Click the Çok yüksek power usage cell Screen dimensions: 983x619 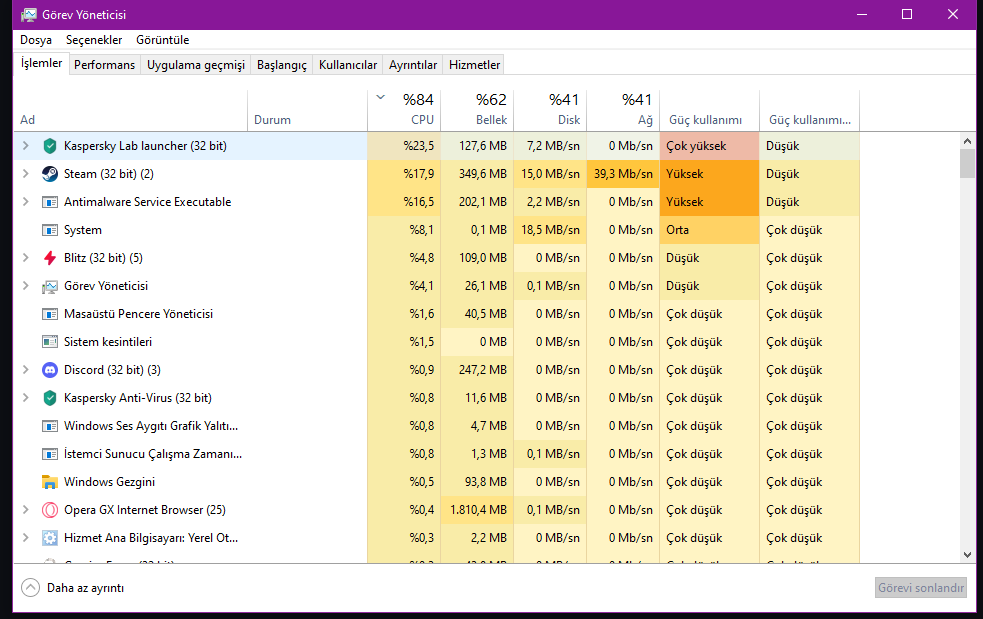(709, 146)
